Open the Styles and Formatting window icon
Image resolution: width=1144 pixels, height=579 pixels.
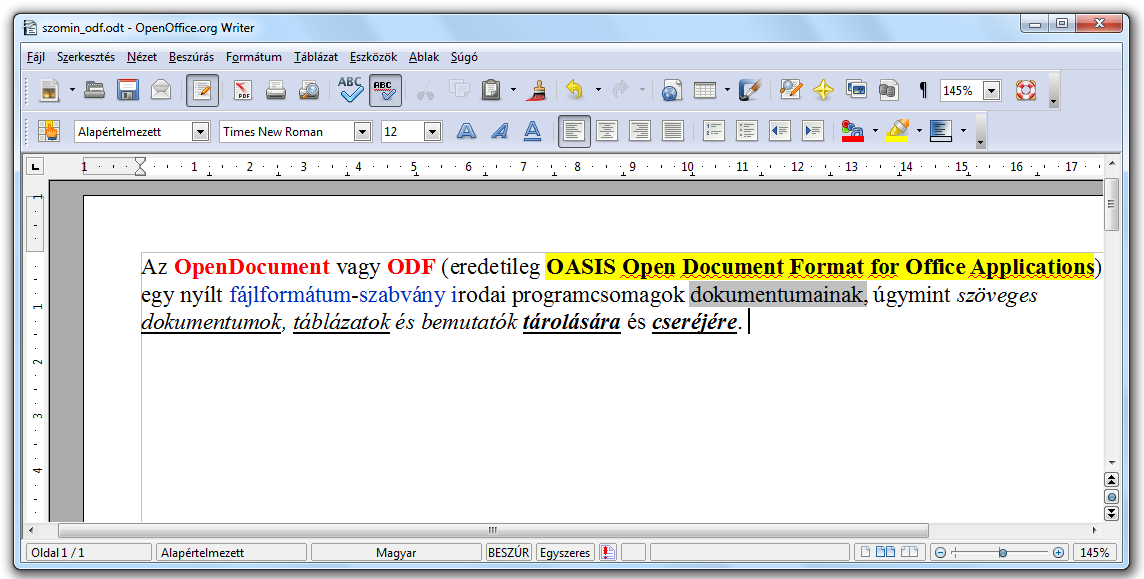pos(49,131)
